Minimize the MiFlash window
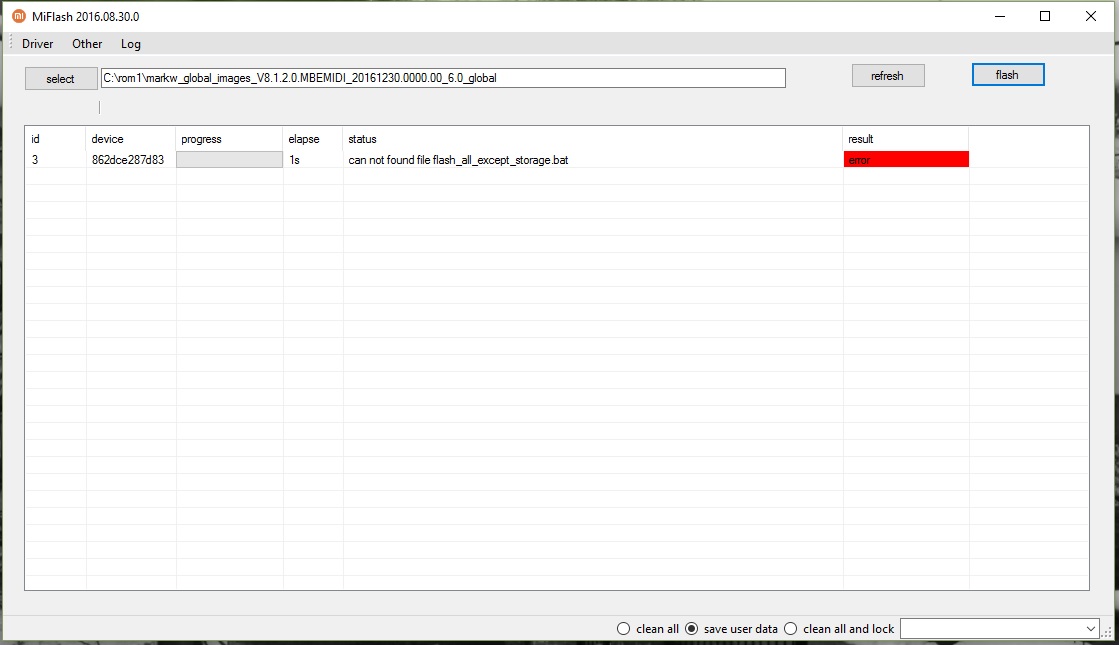1119x645 pixels. tap(1000, 16)
